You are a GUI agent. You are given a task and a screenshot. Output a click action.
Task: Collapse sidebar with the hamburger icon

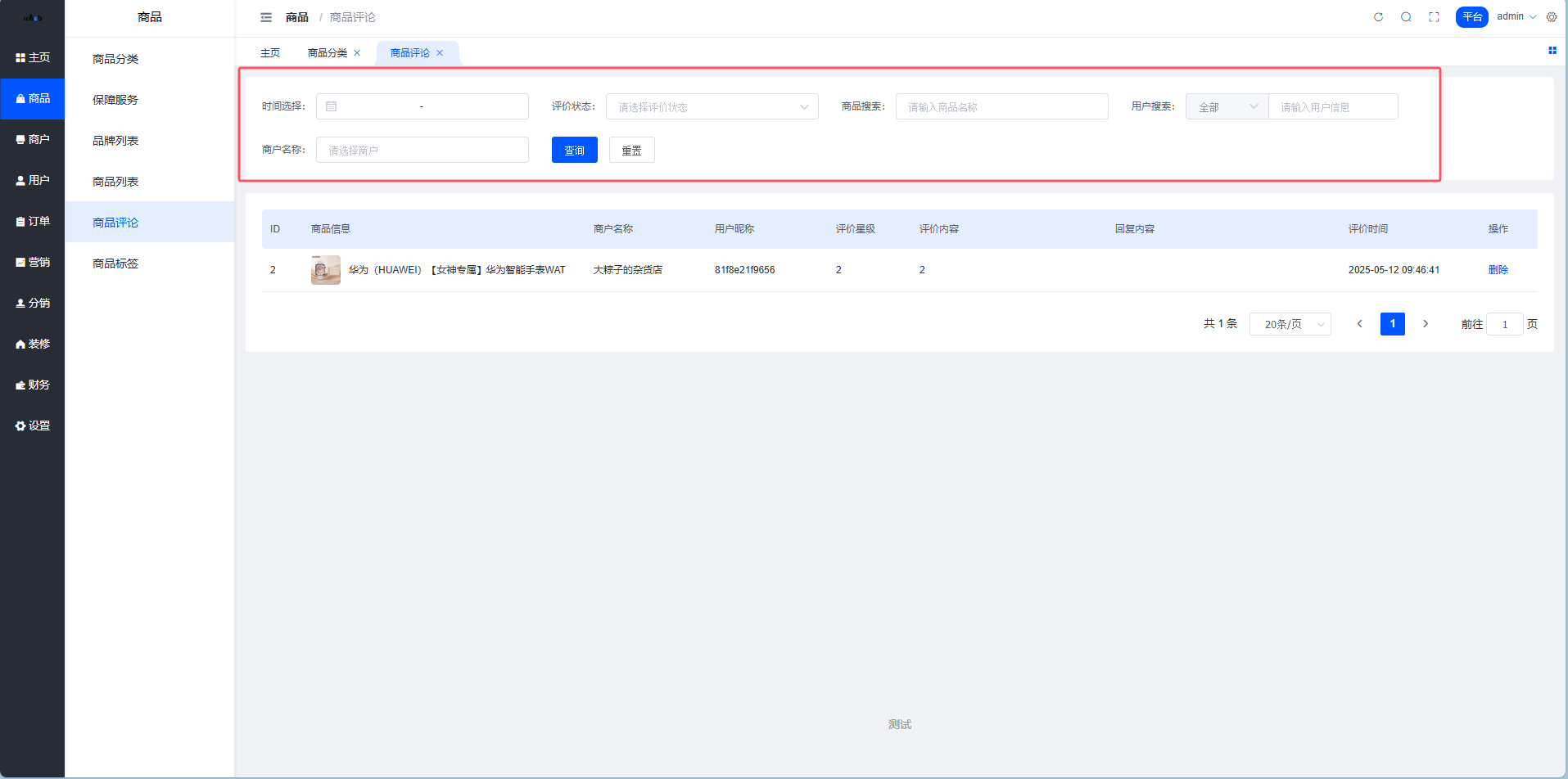266,17
